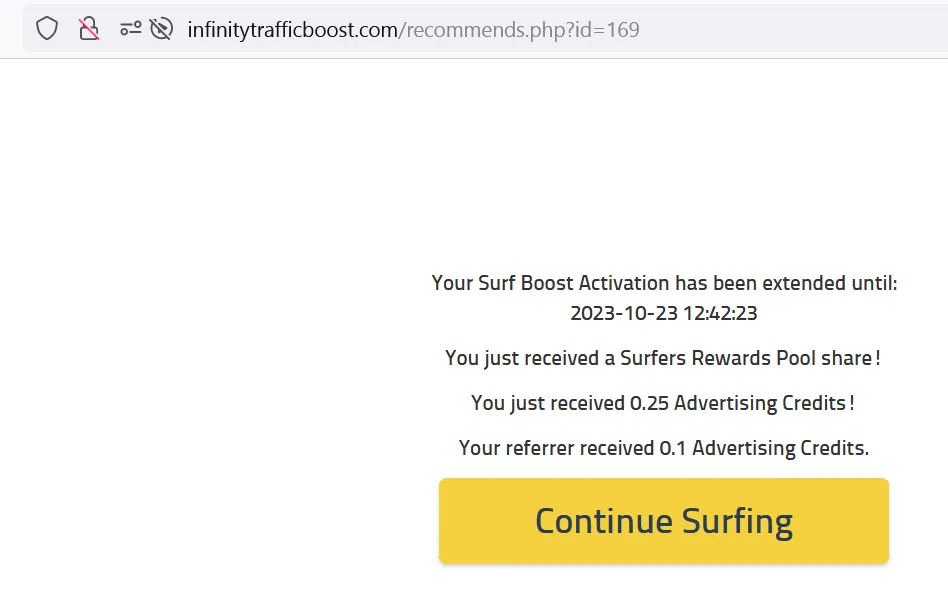The height and width of the screenshot is (607, 948).
Task: Click the insecure connection padlock icon
Action: pos(89,29)
